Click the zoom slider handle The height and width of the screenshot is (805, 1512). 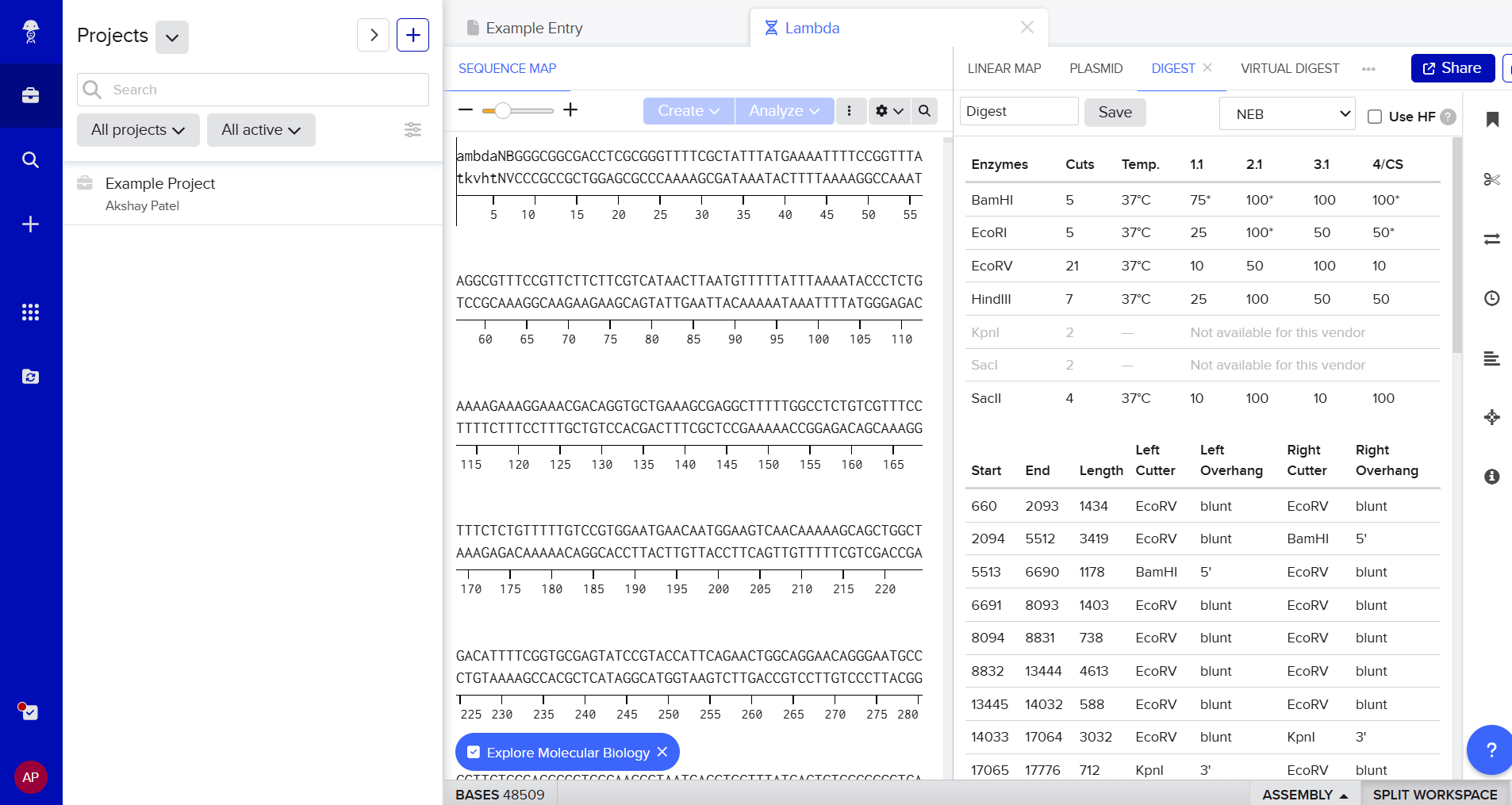(x=502, y=111)
